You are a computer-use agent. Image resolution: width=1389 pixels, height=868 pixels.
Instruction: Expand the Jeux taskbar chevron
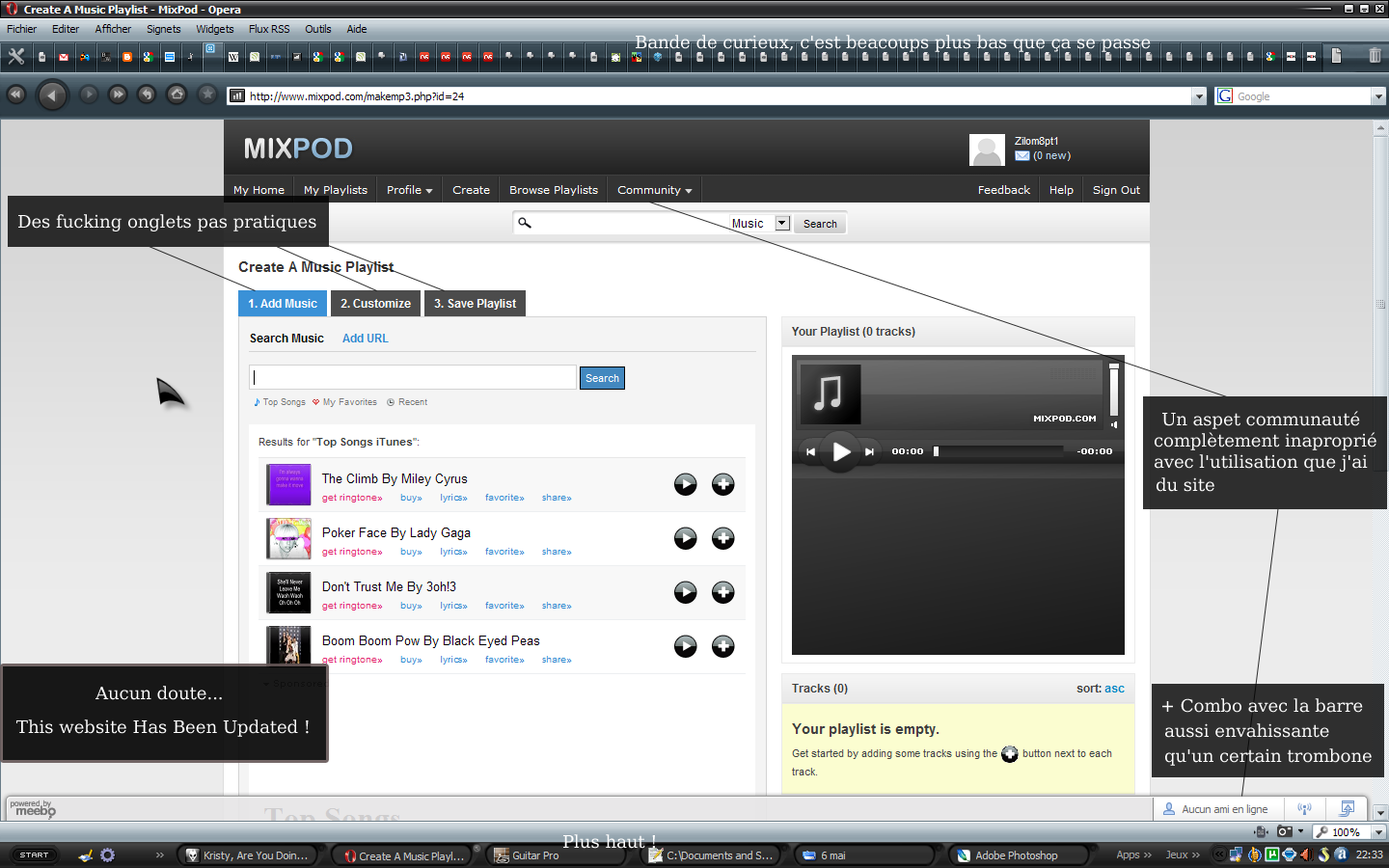[x=1196, y=854]
